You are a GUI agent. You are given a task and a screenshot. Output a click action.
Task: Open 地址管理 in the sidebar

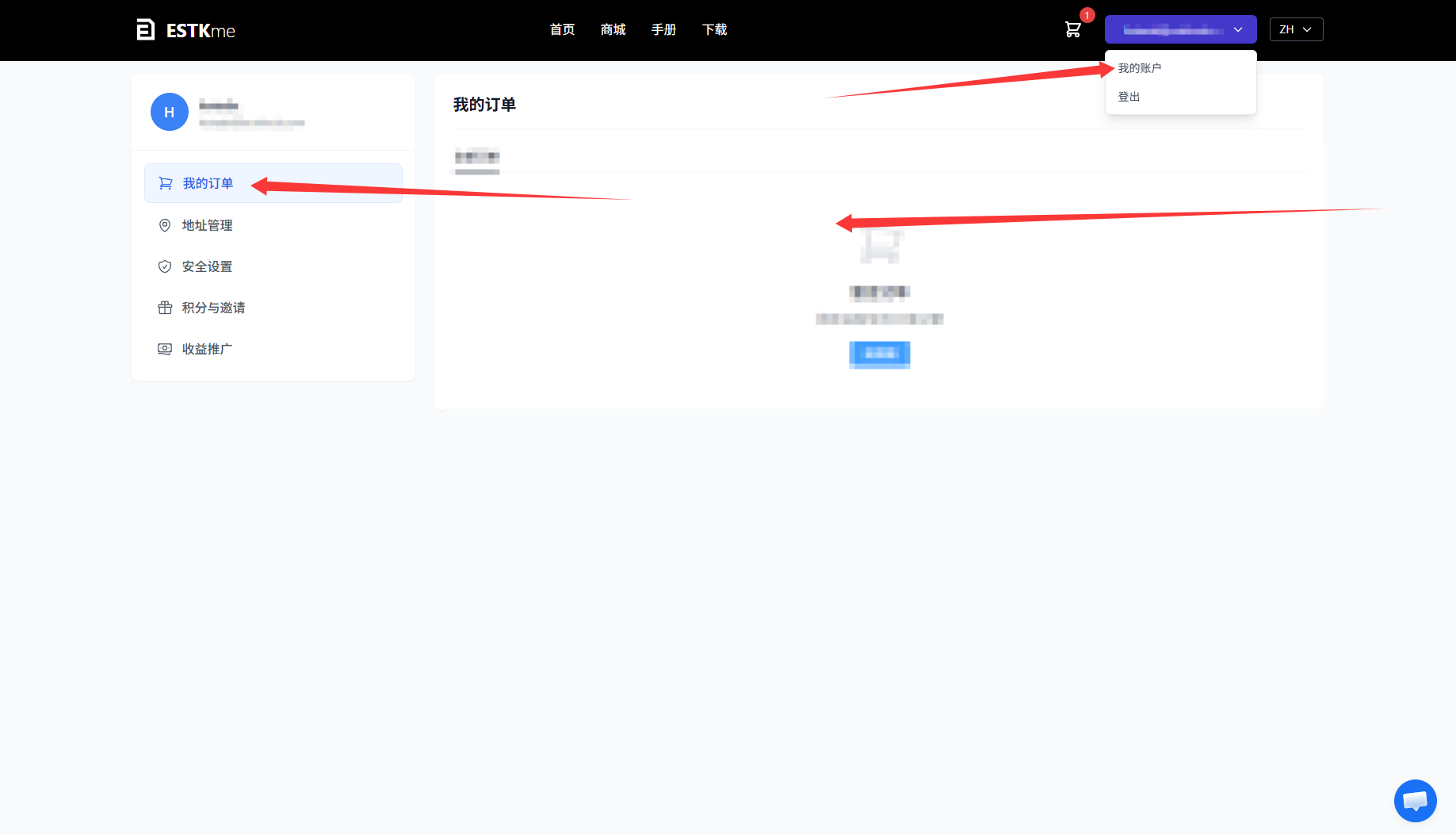tap(207, 225)
